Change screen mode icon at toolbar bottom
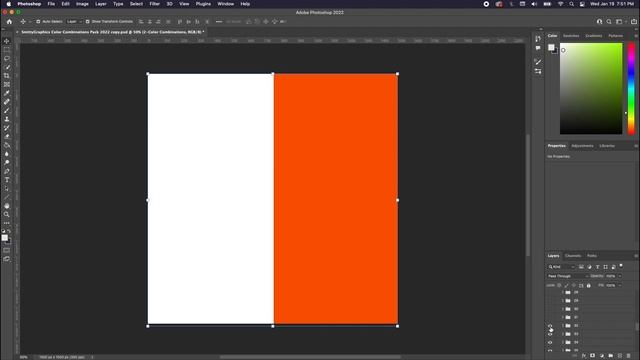This screenshot has width=640, height=360. (7, 259)
